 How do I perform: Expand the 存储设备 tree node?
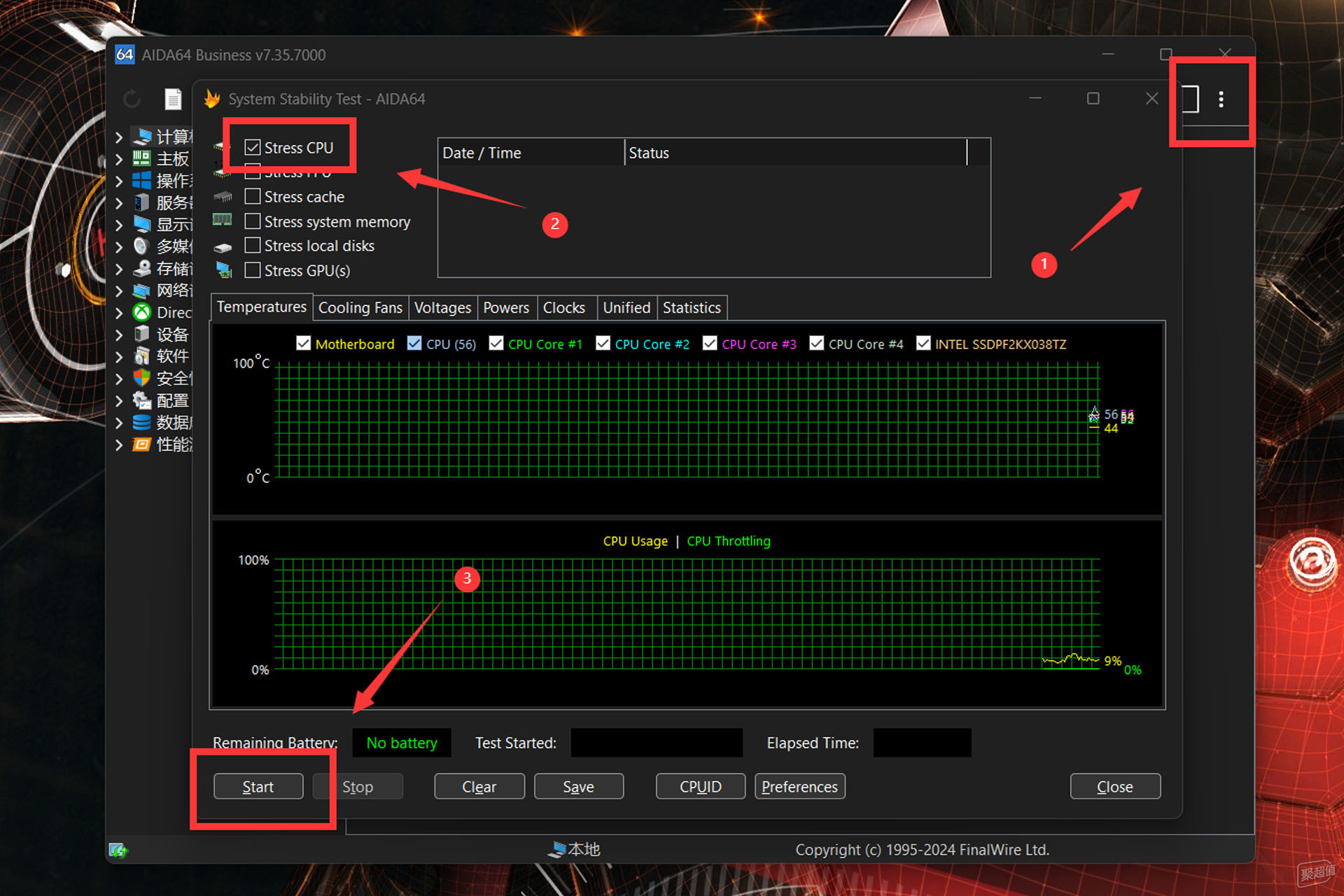119,269
